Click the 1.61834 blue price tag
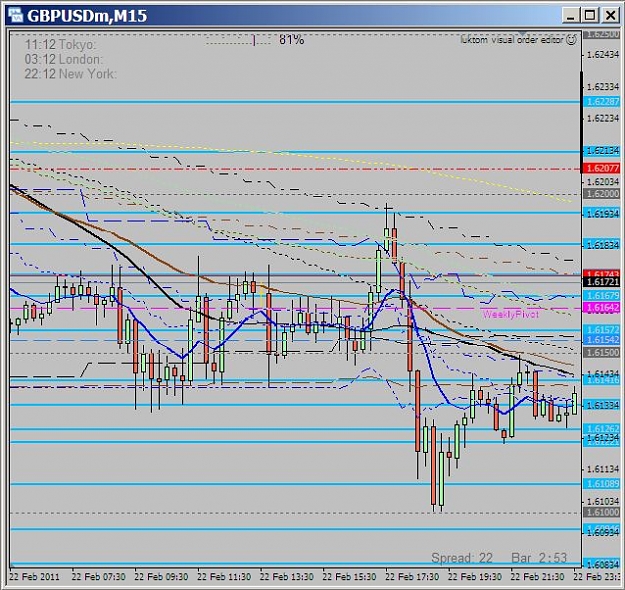 click(x=602, y=245)
